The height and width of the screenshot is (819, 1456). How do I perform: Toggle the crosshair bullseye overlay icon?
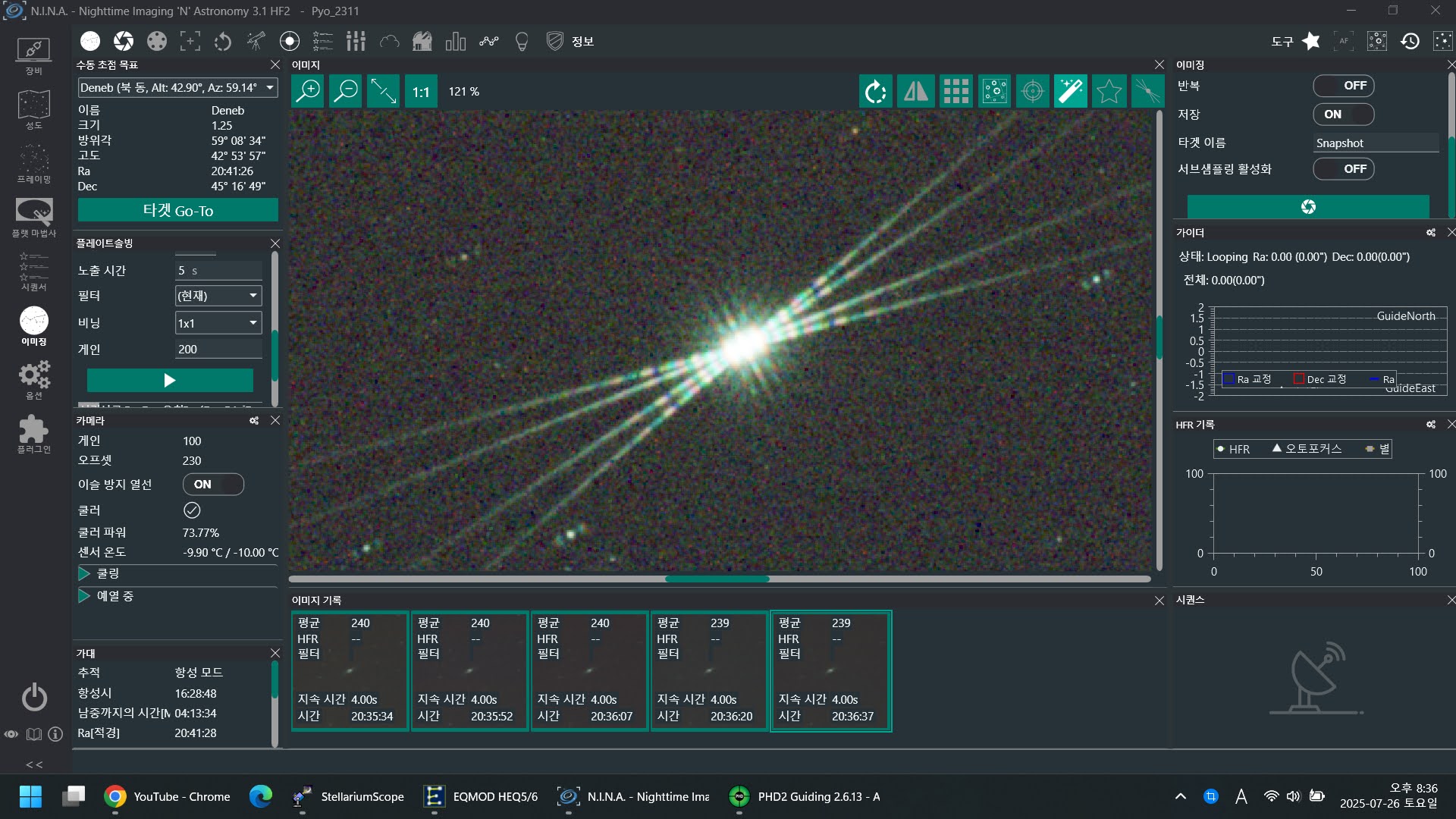tap(1032, 92)
